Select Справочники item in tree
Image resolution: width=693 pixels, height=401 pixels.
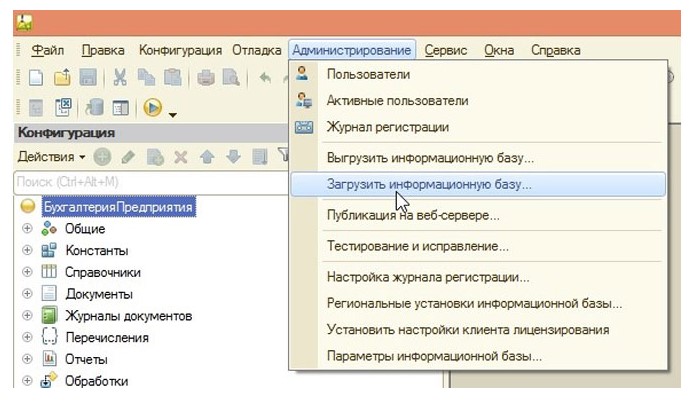point(103,272)
